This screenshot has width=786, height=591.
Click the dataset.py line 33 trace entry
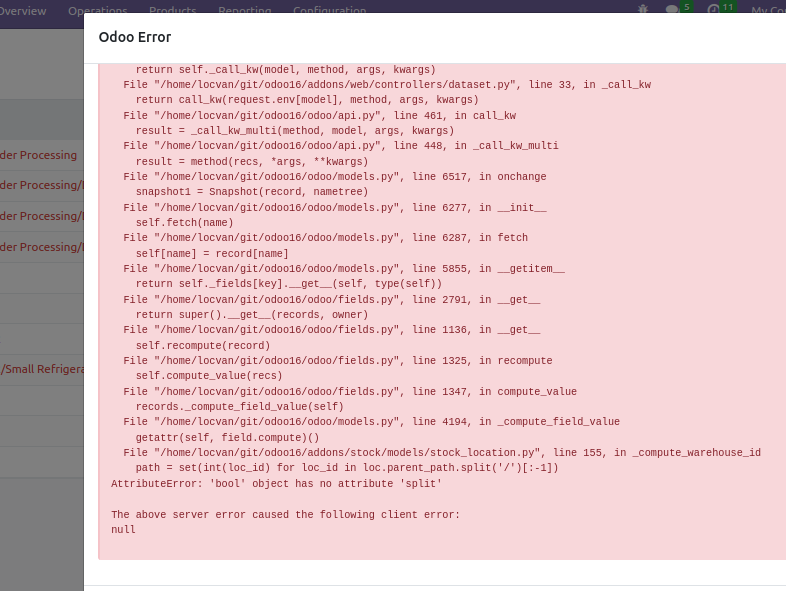(387, 85)
